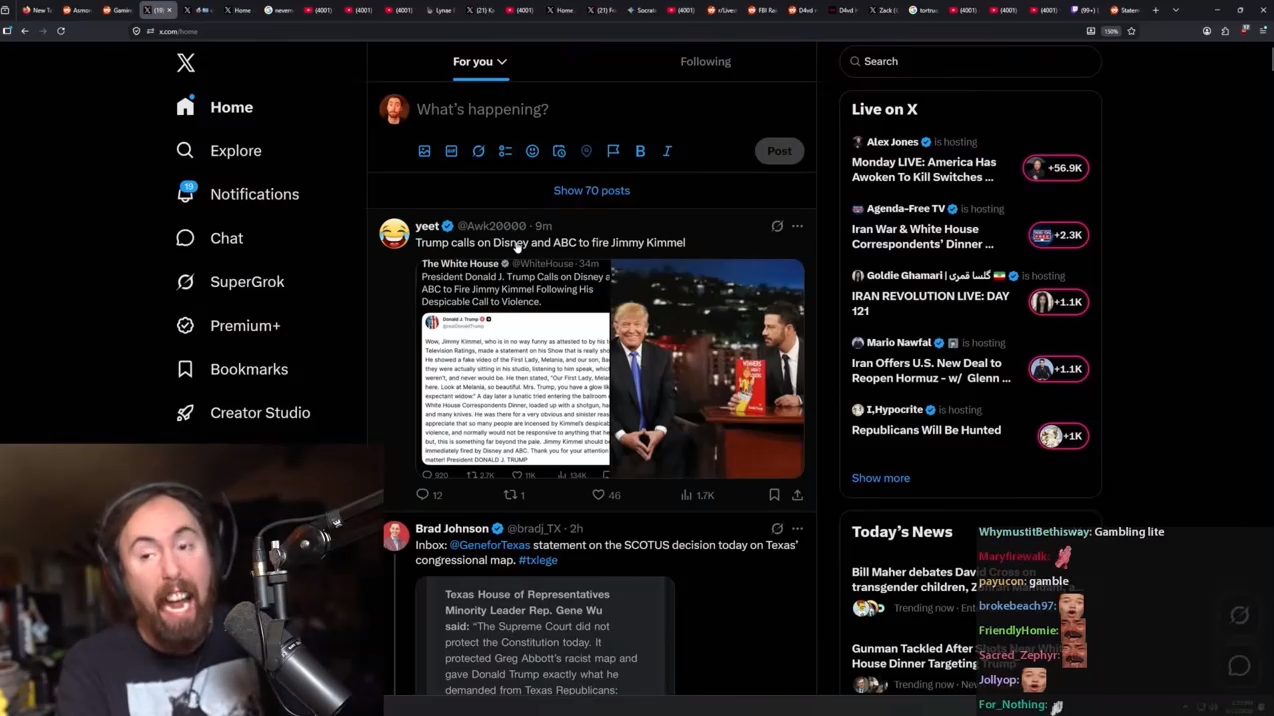Toggle italic formatting in composer
Viewport: 1274px width, 716px height.
tap(667, 151)
